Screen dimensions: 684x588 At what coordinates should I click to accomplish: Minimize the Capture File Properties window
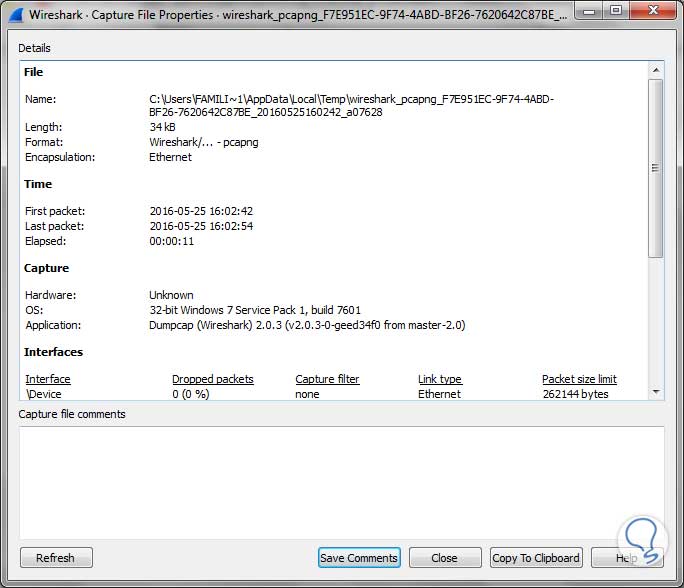(x=589, y=11)
